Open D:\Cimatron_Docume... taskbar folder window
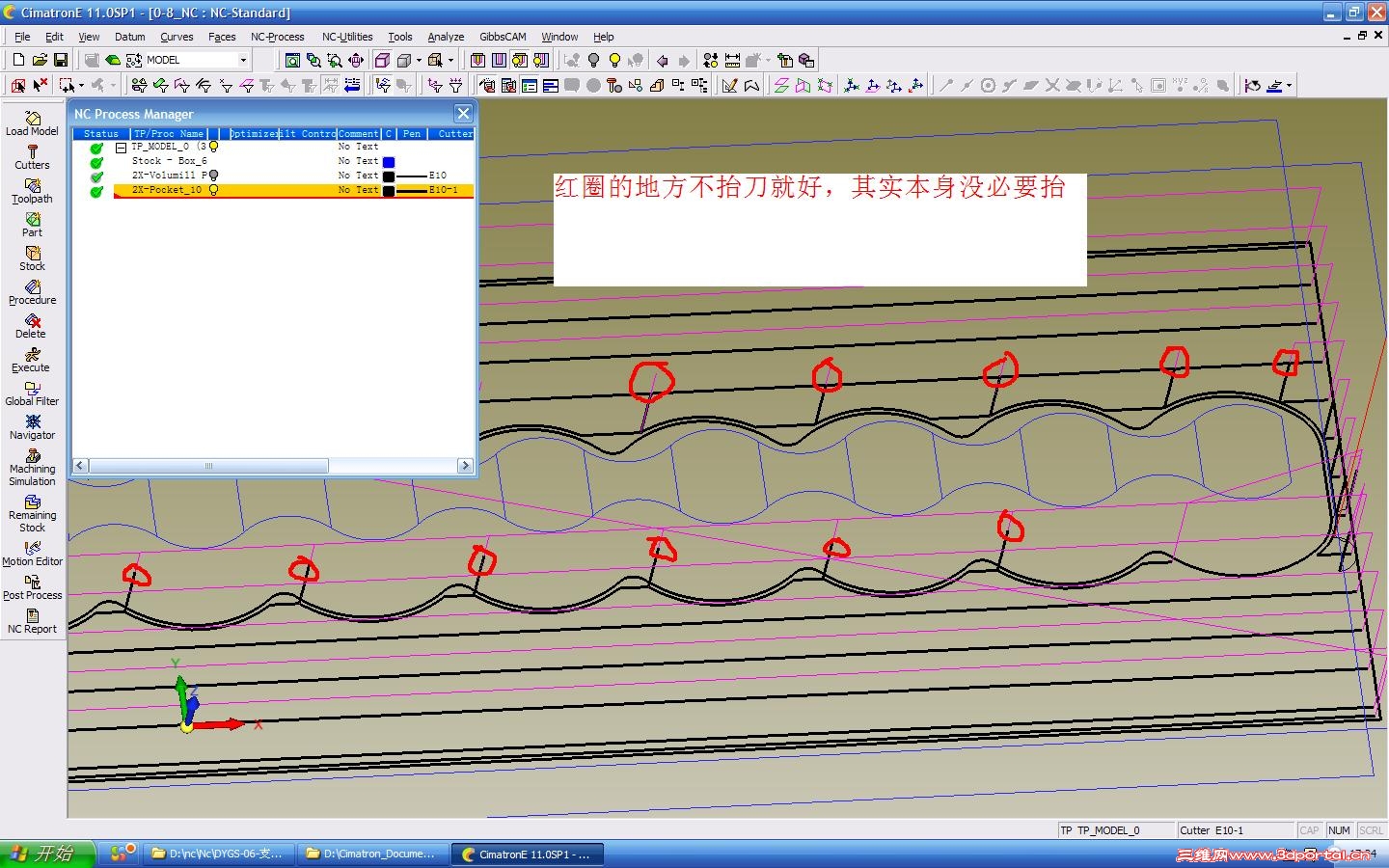This screenshot has height=868, width=1389. coord(374,854)
